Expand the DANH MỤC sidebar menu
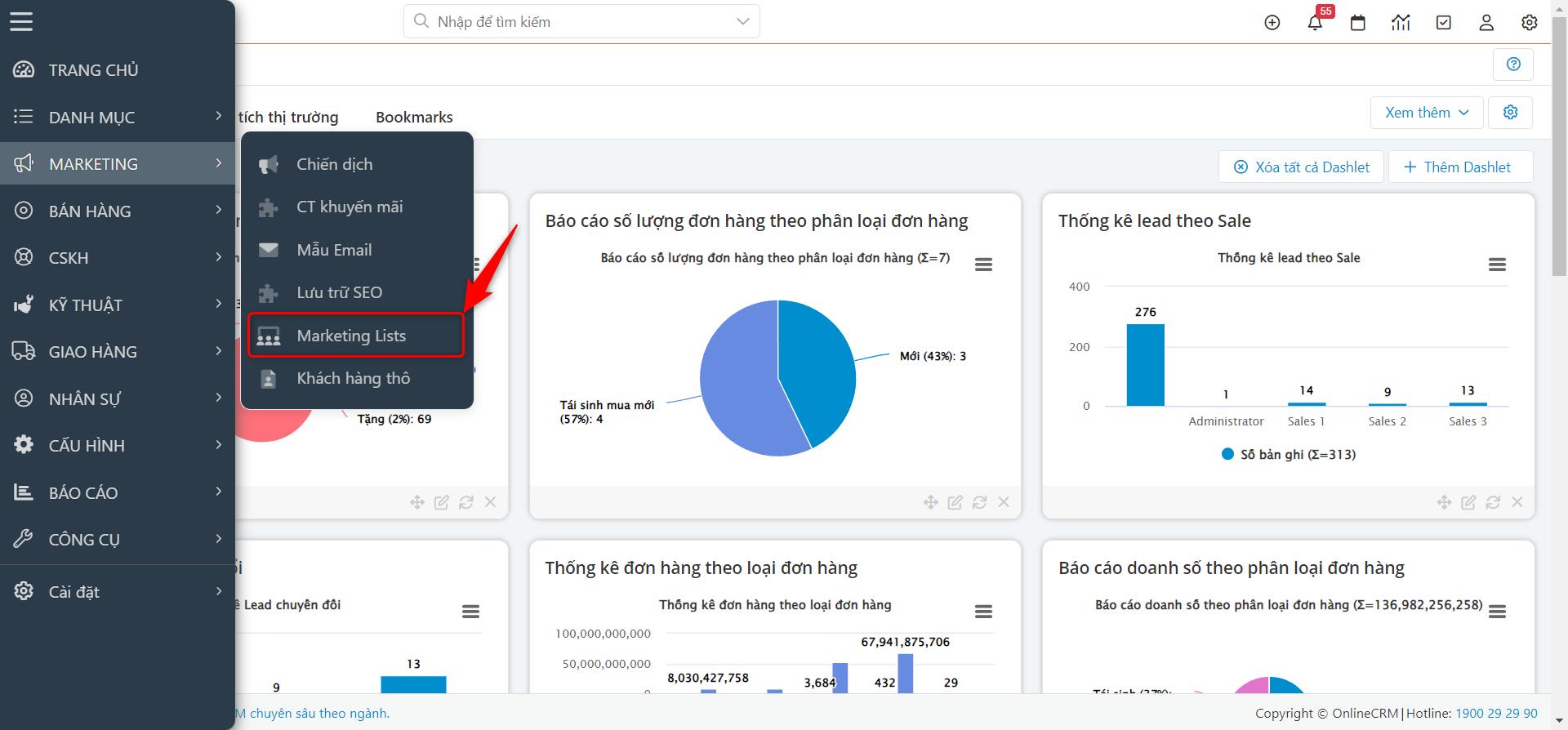Image resolution: width=1568 pixels, height=730 pixels. click(118, 117)
